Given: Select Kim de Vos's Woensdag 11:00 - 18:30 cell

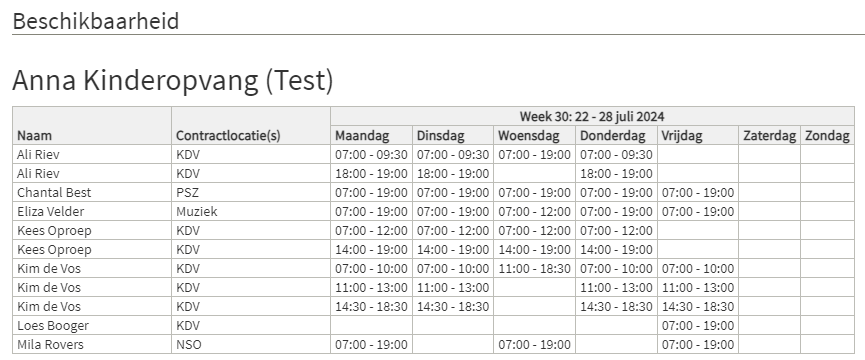Looking at the screenshot, I should pyautogui.click(x=535, y=268).
